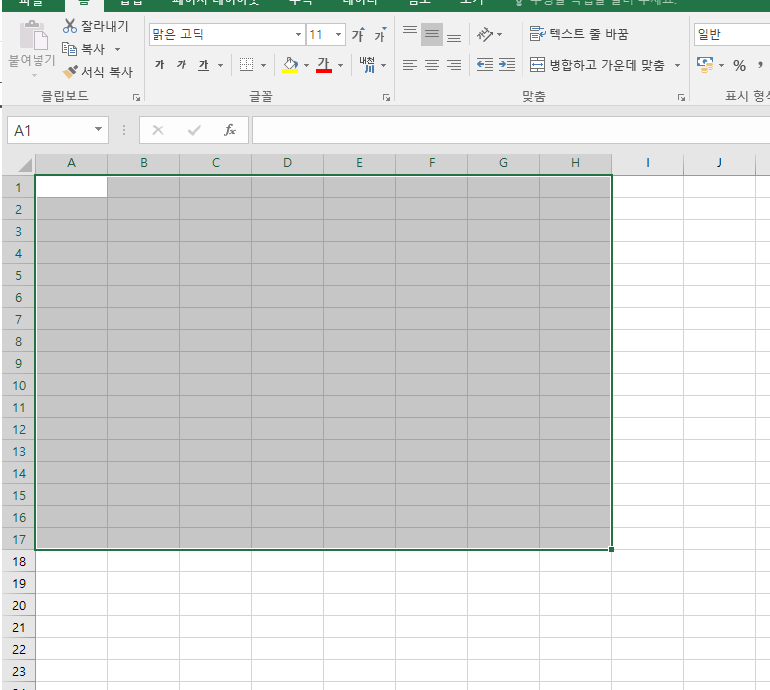Apply cell borders with the border icon
The height and width of the screenshot is (690, 770).
[246, 65]
